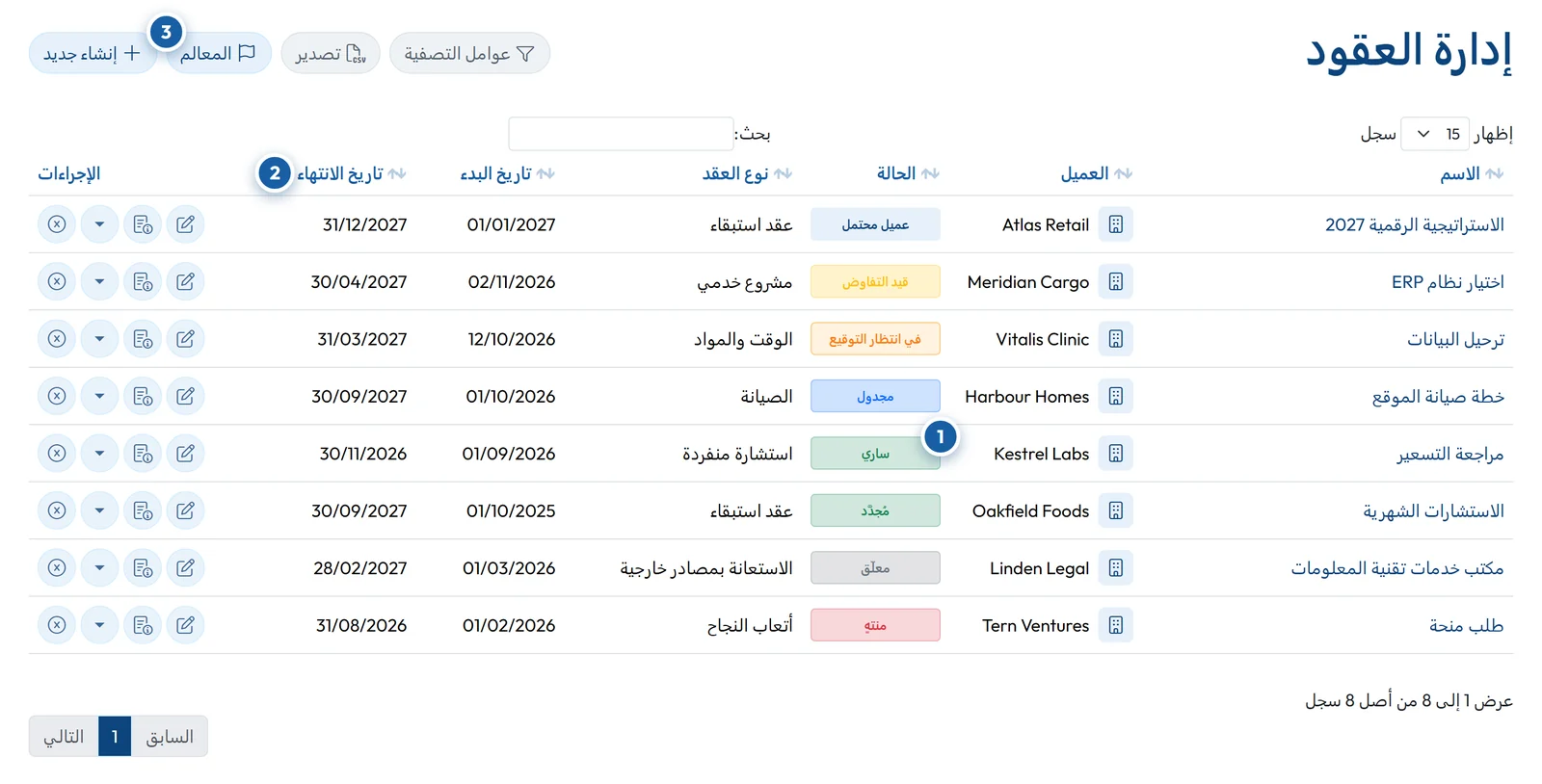Open more-actions dropdown for Harbour Homes row

pos(99,396)
